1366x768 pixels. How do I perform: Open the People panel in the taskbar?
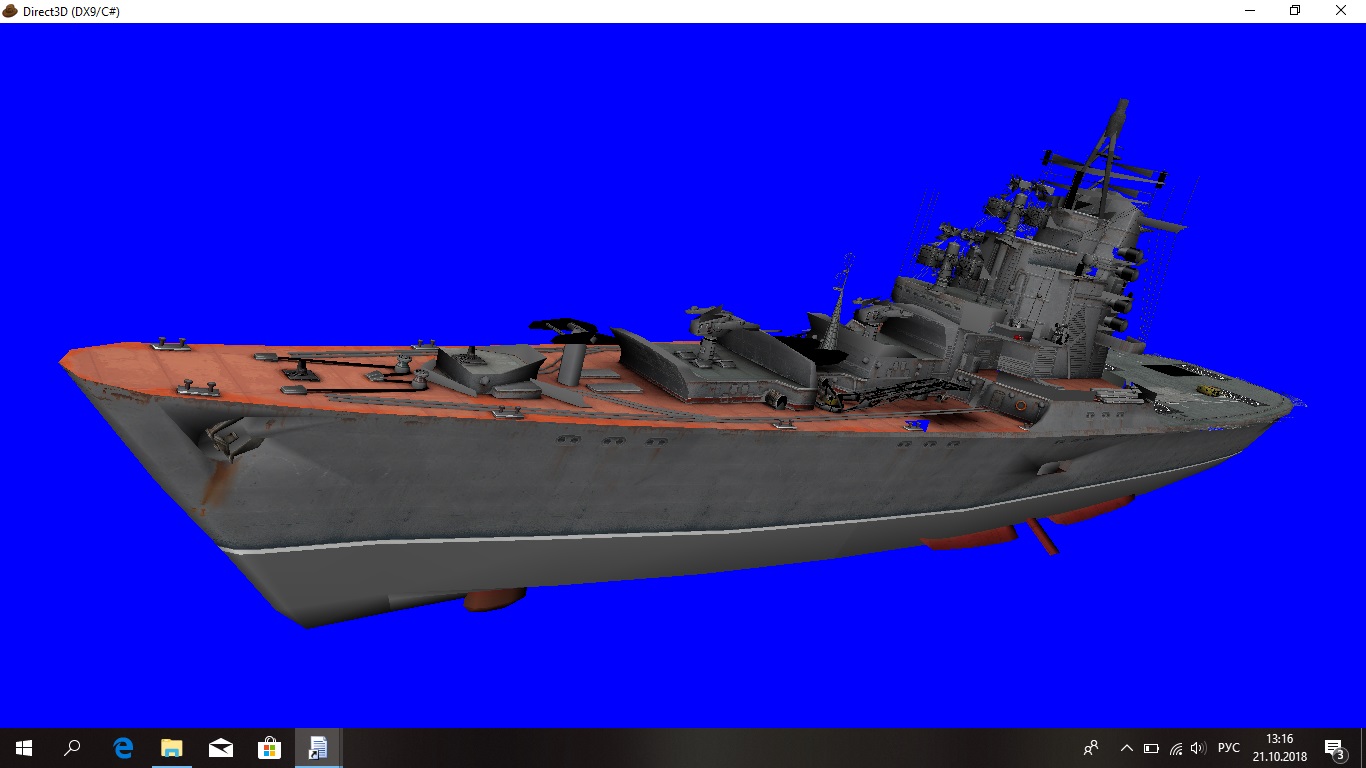tap(1091, 748)
